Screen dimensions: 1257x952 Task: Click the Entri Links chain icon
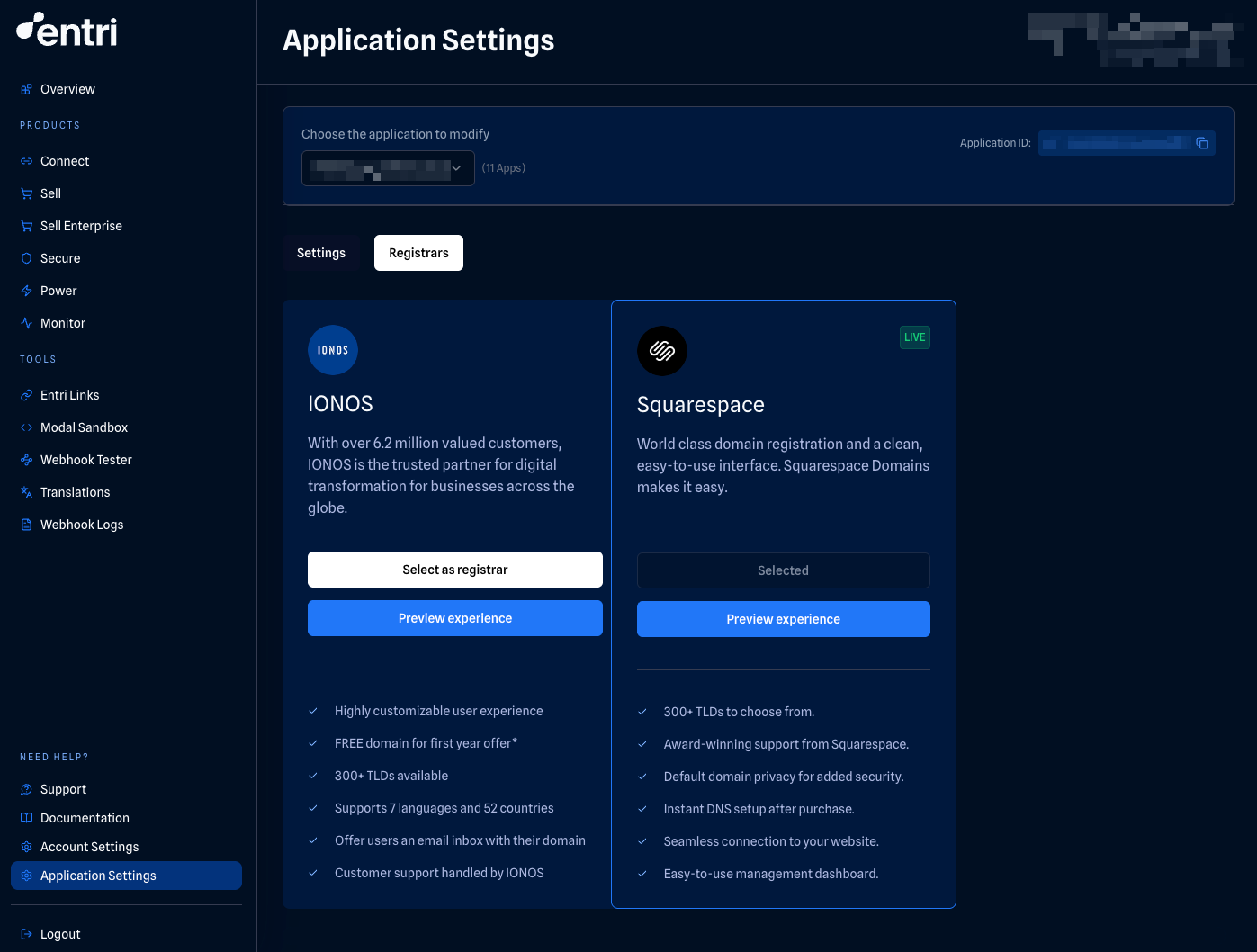coord(27,395)
